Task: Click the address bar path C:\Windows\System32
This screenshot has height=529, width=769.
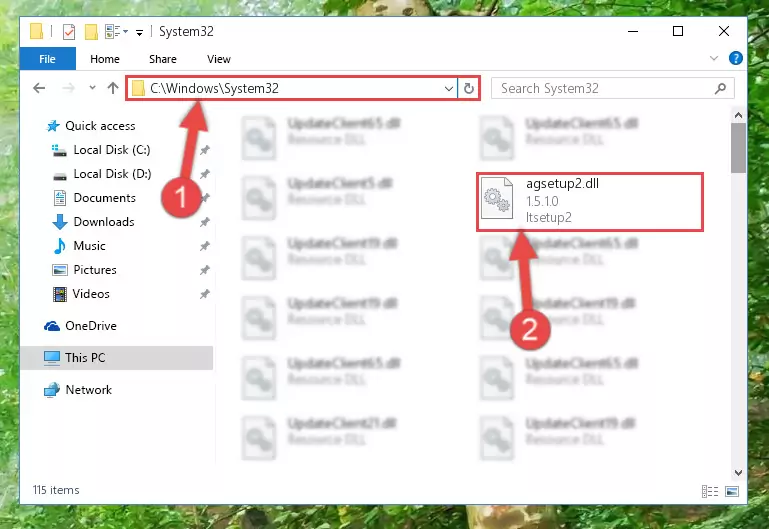Action: point(214,88)
